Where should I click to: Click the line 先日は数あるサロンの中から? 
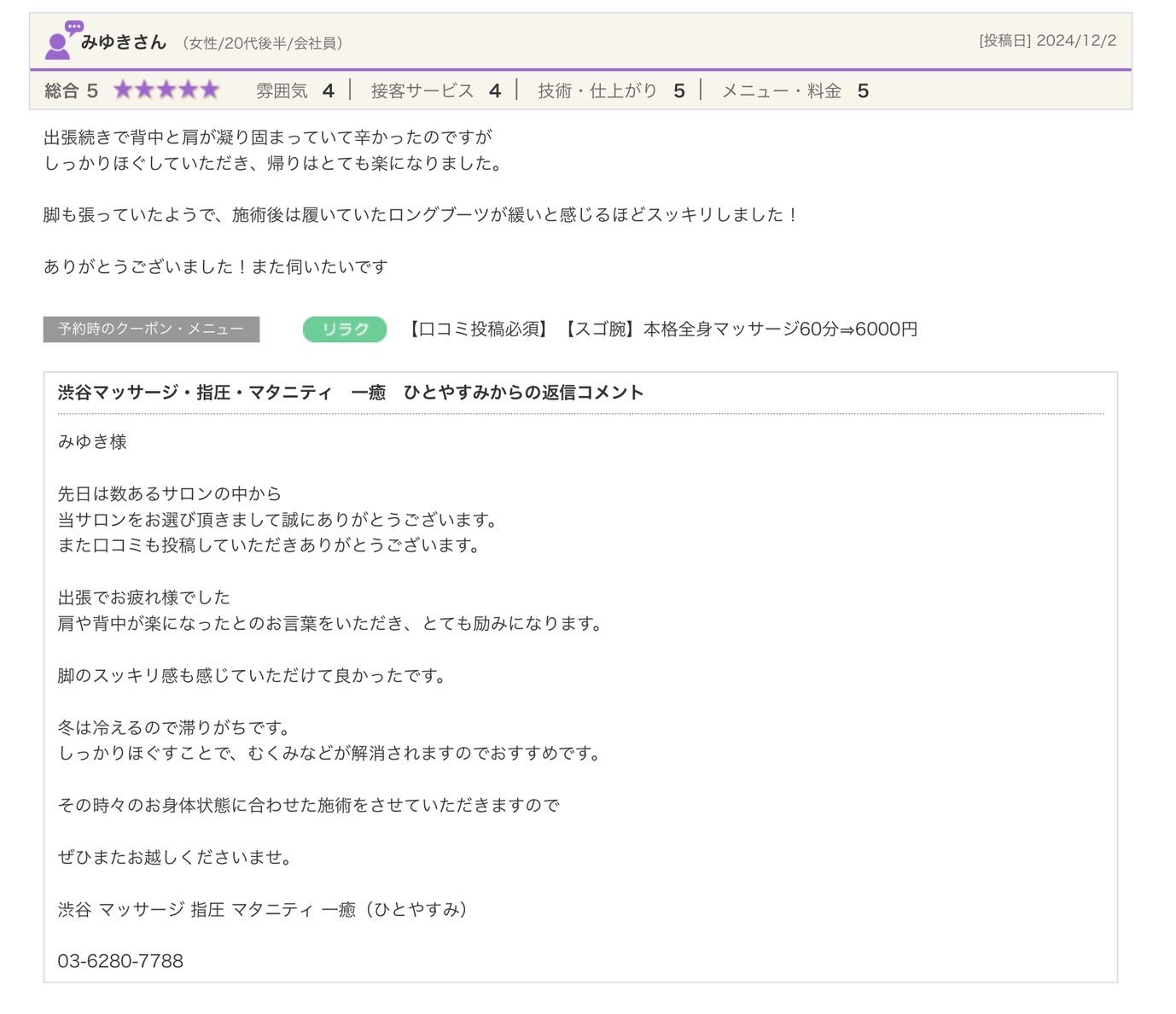[169, 493]
